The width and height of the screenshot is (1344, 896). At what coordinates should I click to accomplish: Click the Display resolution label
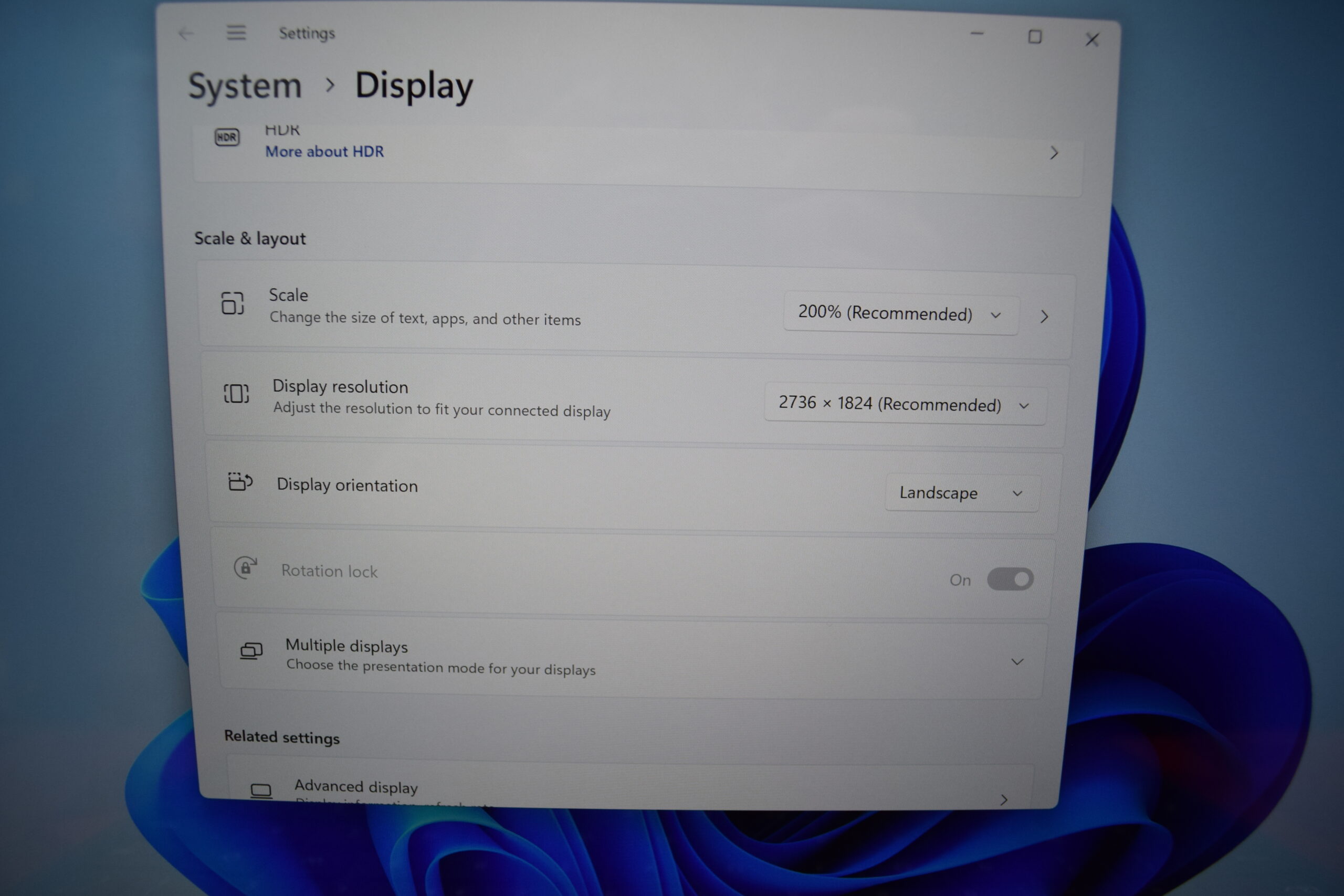(341, 387)
